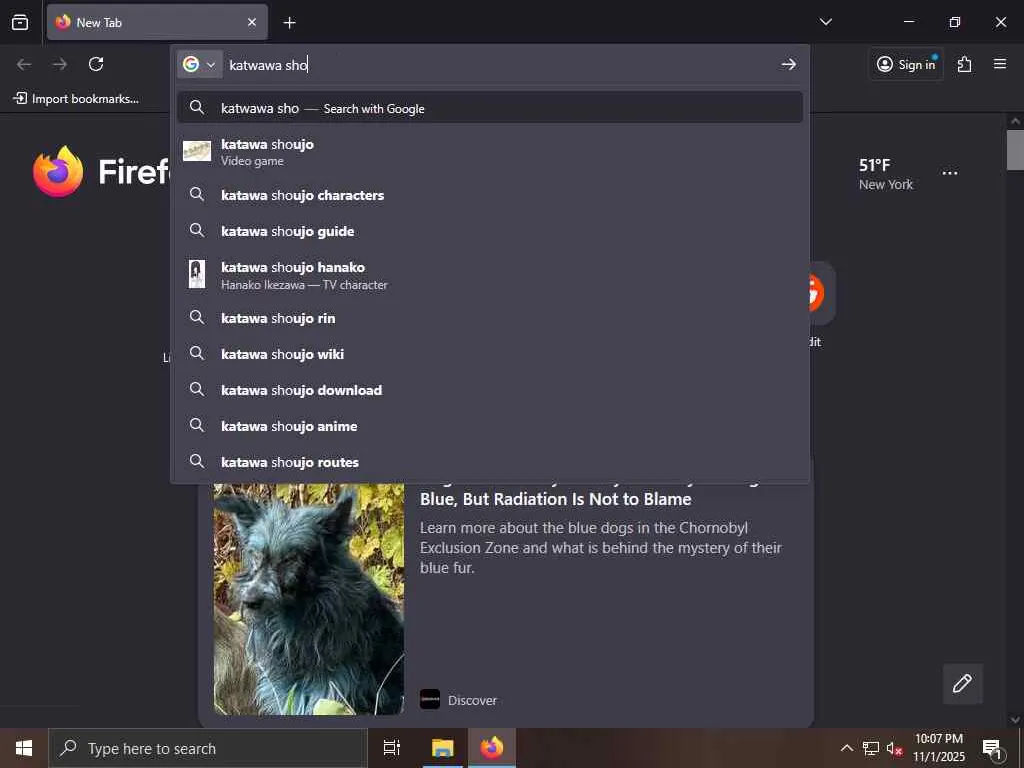The width and height of the screenshot is (1024, 768).
Task: Click the weather widget 51°F New York
Action: pos(886,174)
